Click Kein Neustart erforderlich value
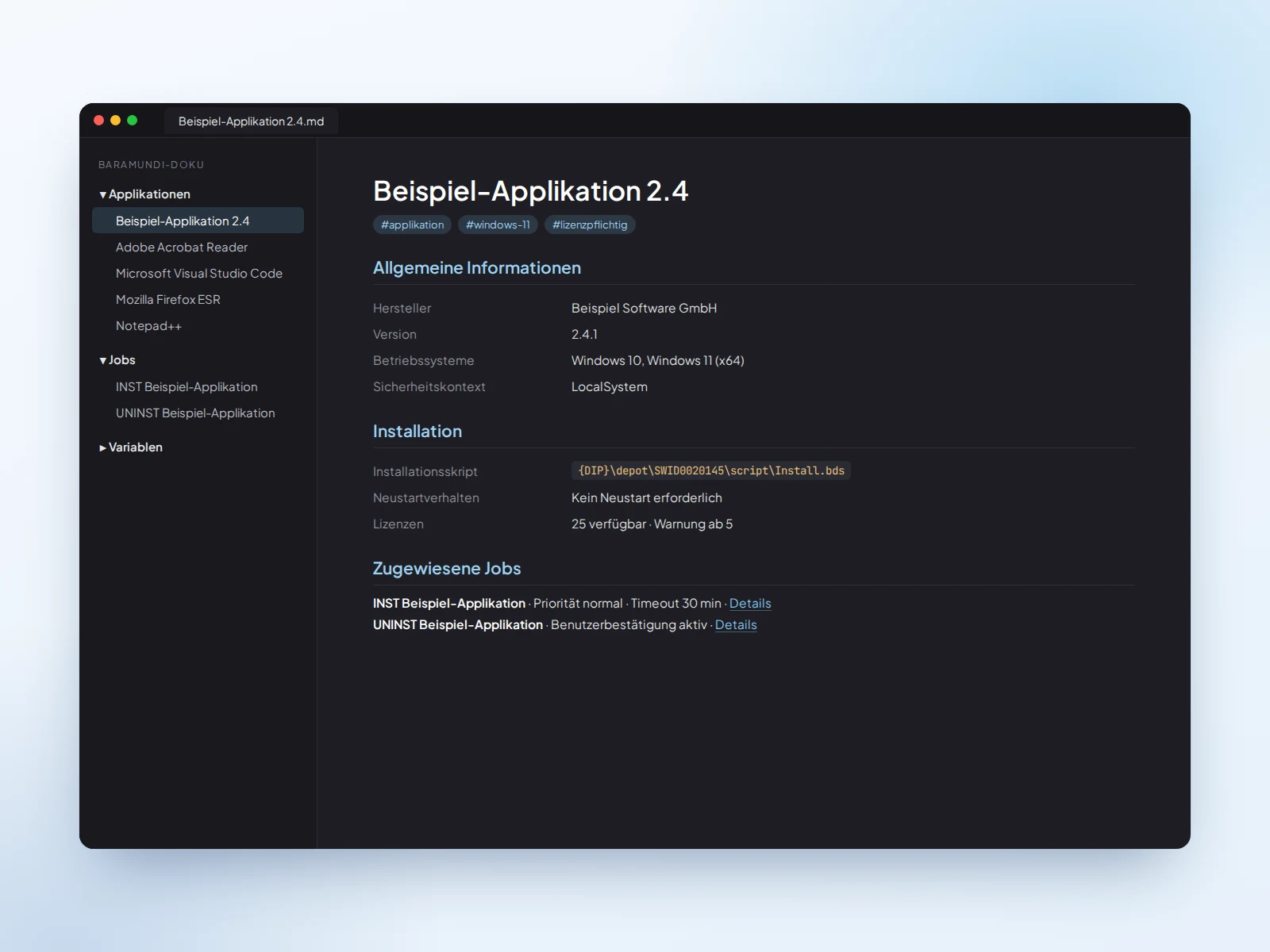Viewport: 1270px width, 952px height. 647,497
